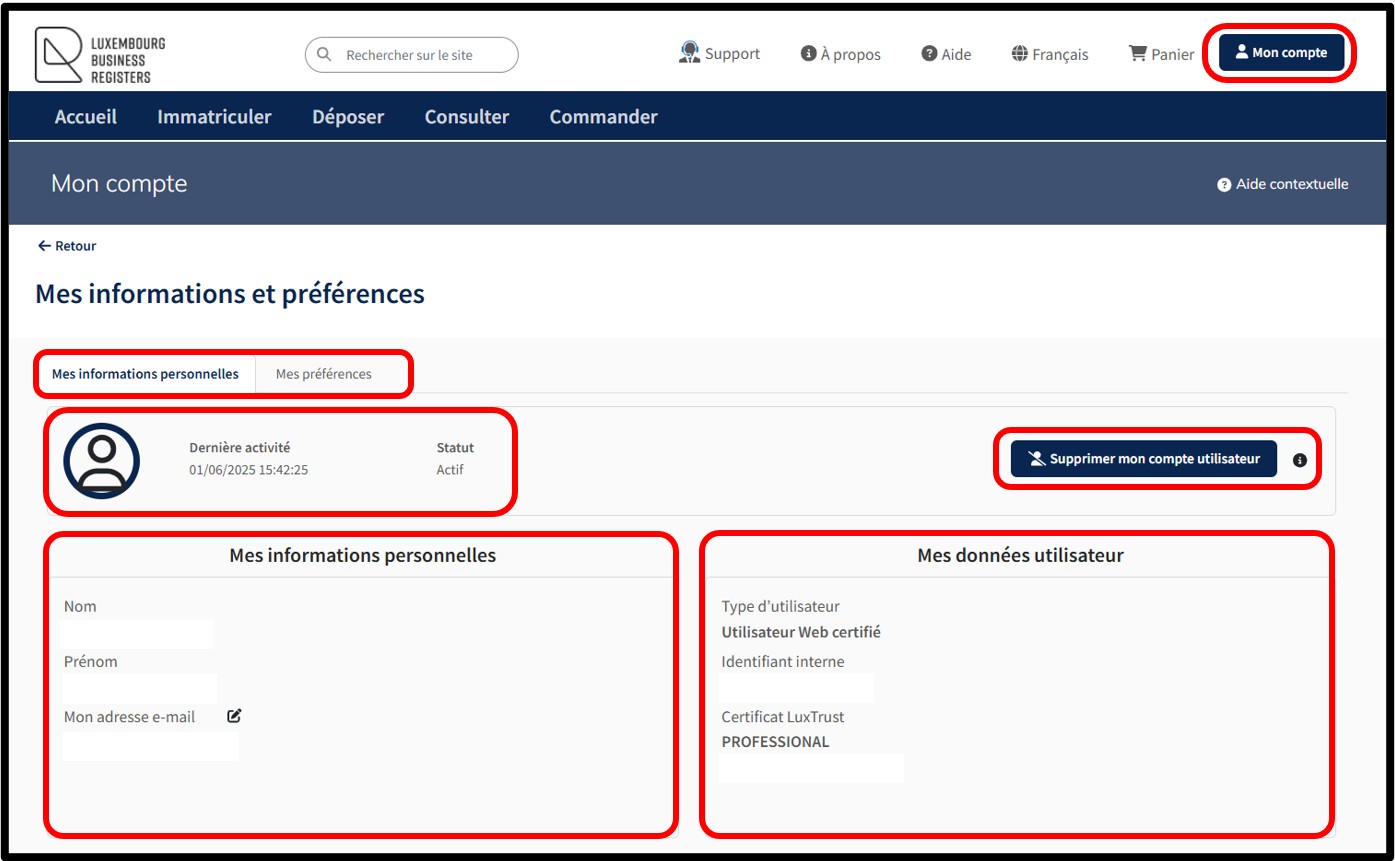This screenshot has width=1395, height=861.
Task: Click the user profile avatar picture
Action: tap(102, 461)
